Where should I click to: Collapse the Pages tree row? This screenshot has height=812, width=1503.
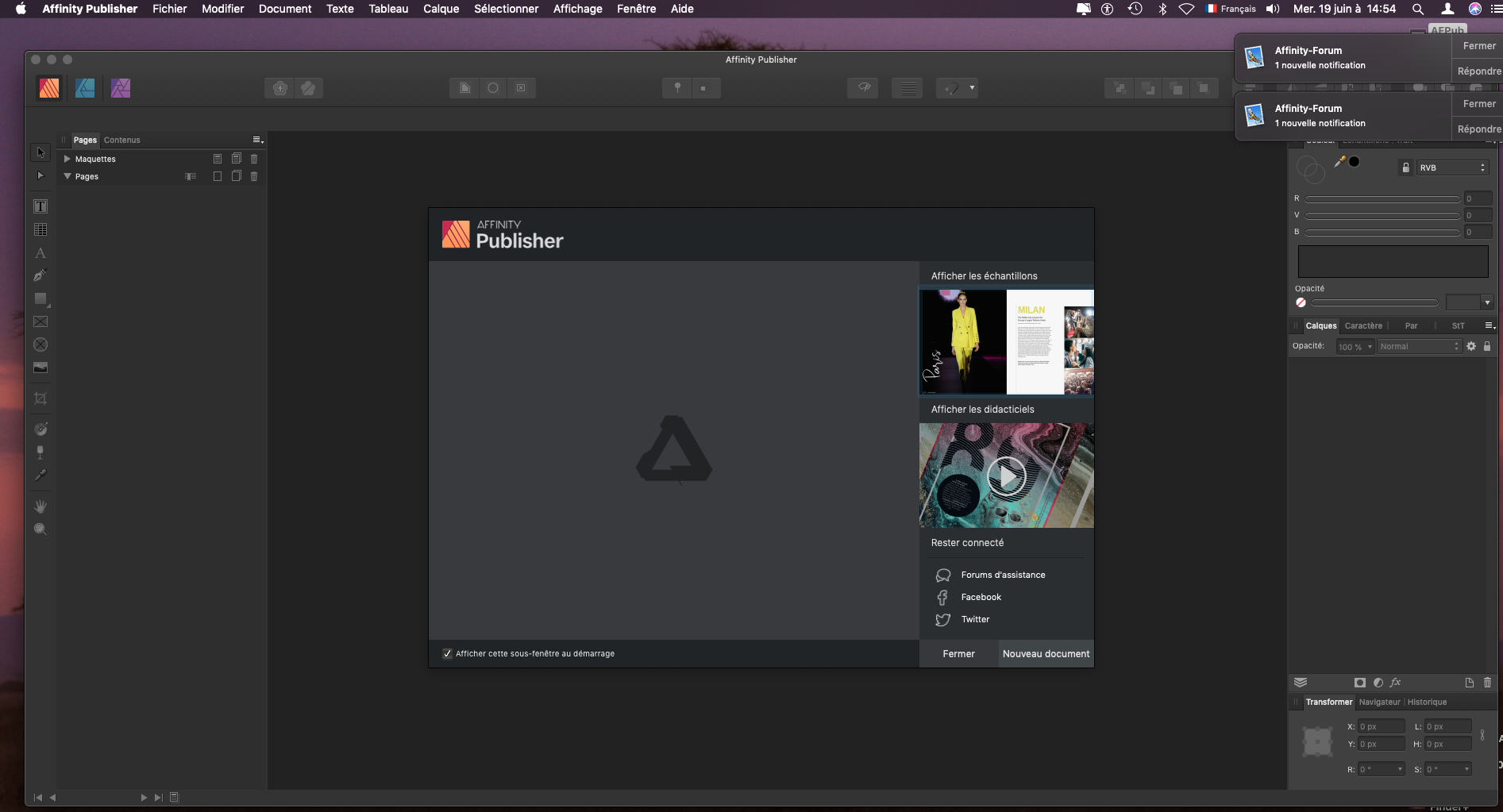pyautogui.click(x=67, y=176)
